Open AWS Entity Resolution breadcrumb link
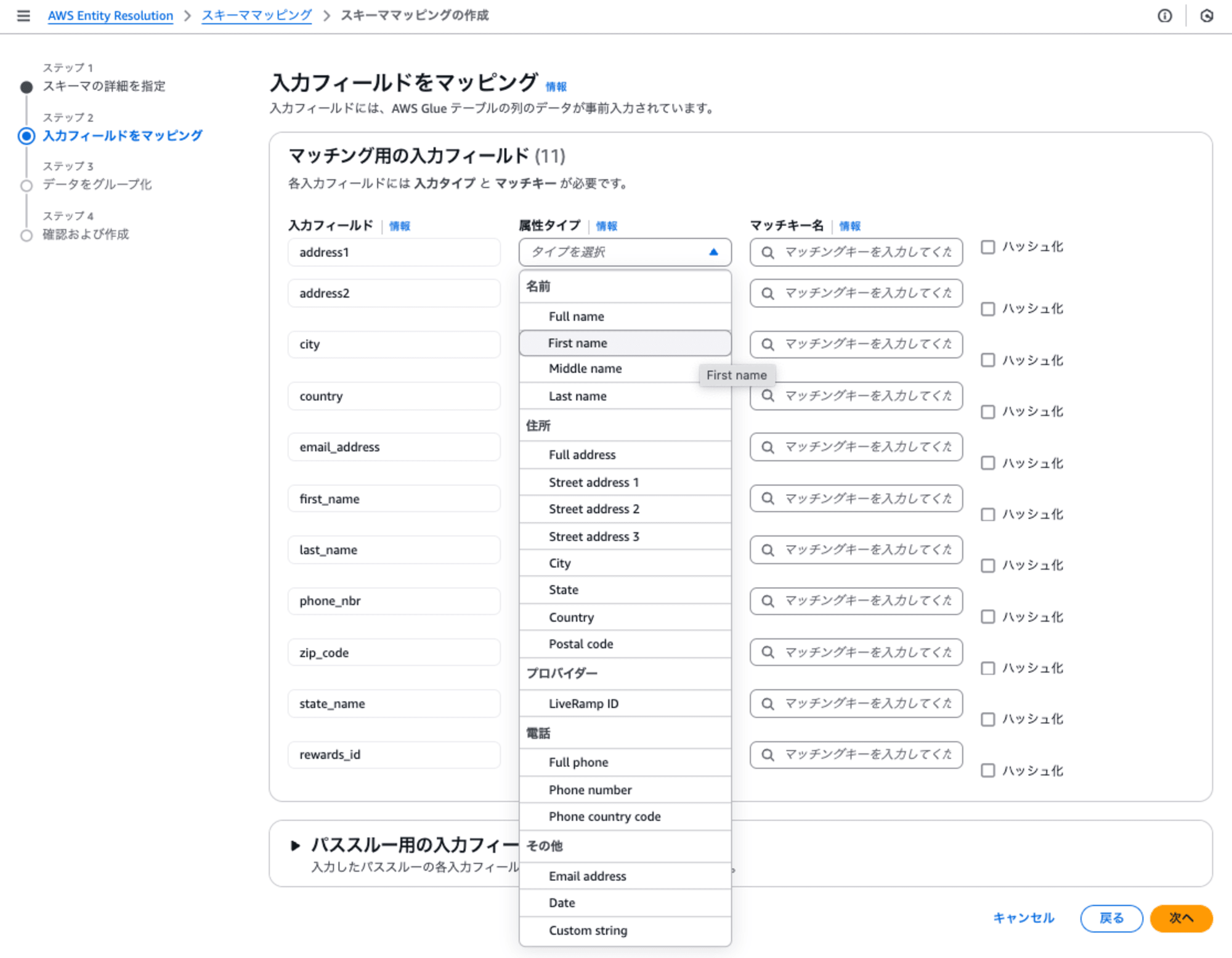1232x958 pixels. coord(110,16)
